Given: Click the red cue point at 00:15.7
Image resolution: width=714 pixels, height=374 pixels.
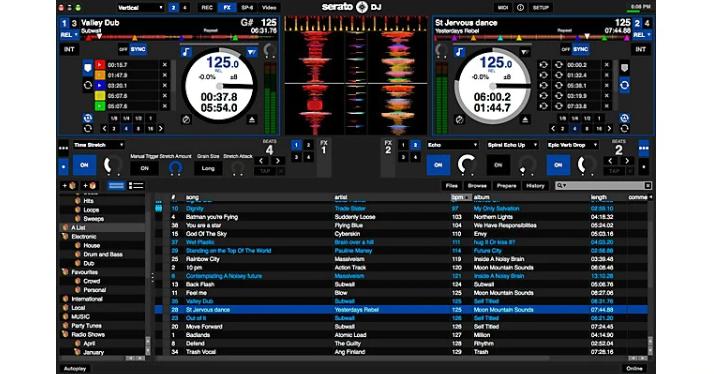Looking at the screenshot, I should tap(100, 65).
